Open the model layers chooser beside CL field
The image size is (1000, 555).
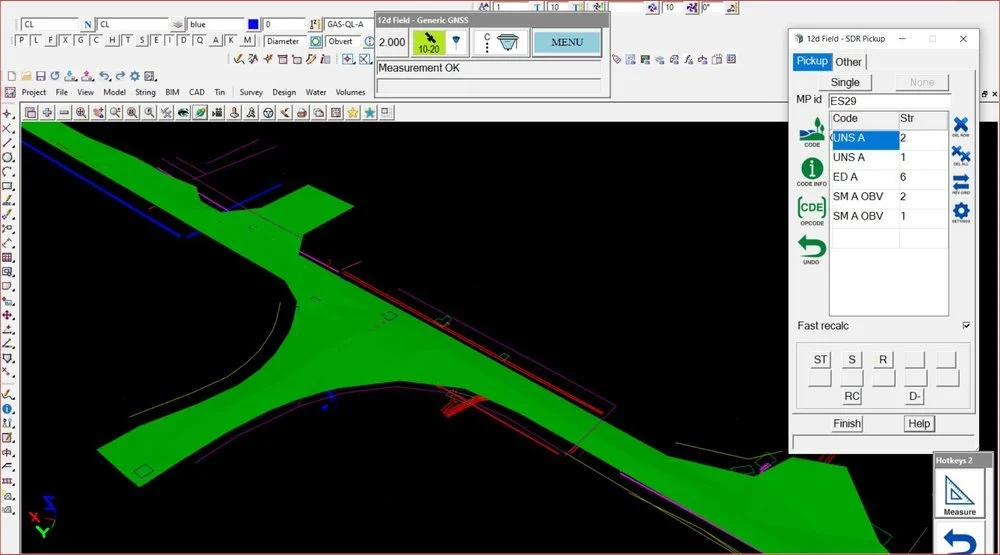(178, 24)
